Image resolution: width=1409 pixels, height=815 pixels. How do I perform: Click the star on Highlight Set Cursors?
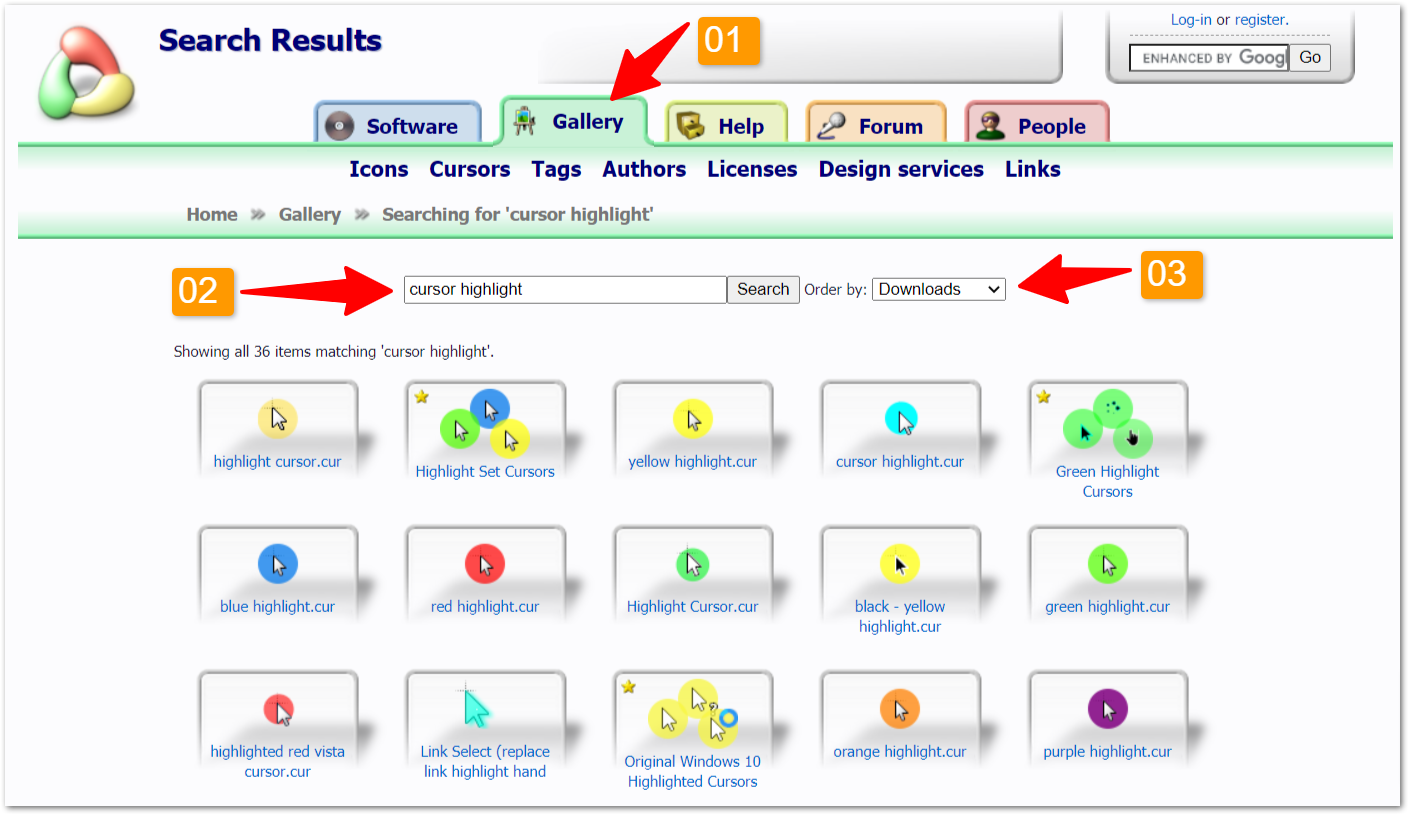pos(422,397)
